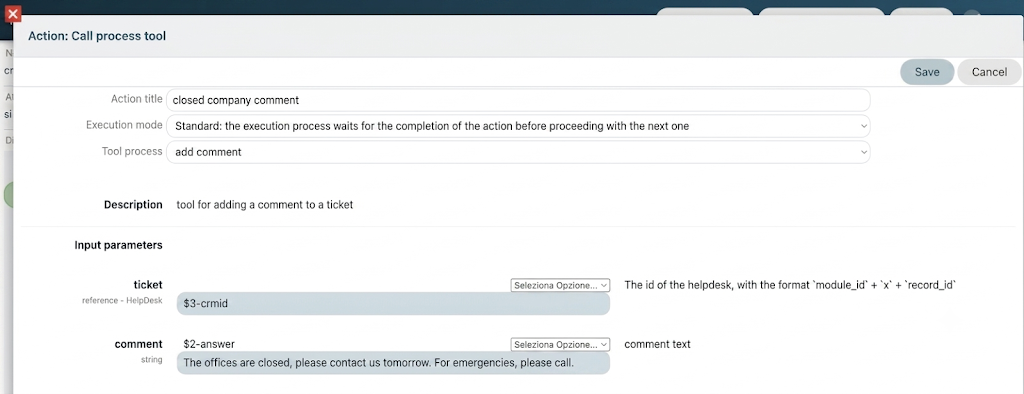
Task: Select the ticket value field '$3-crmid'
Action: pos(393,304)
